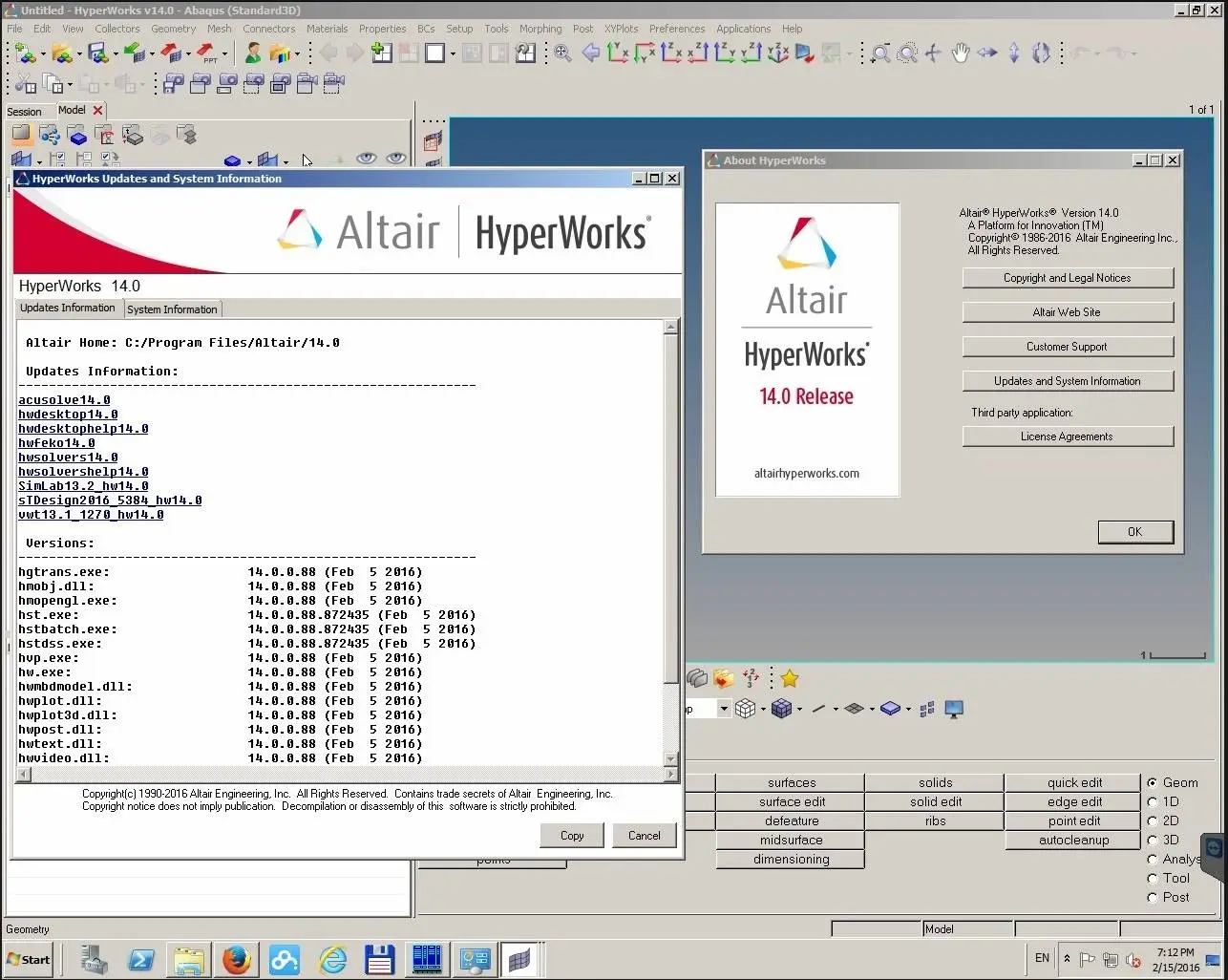The height and width of the screenshot is (980, 1228).
Task: Click the acusolve14.0 update link
Action: [x=64, y=400]
